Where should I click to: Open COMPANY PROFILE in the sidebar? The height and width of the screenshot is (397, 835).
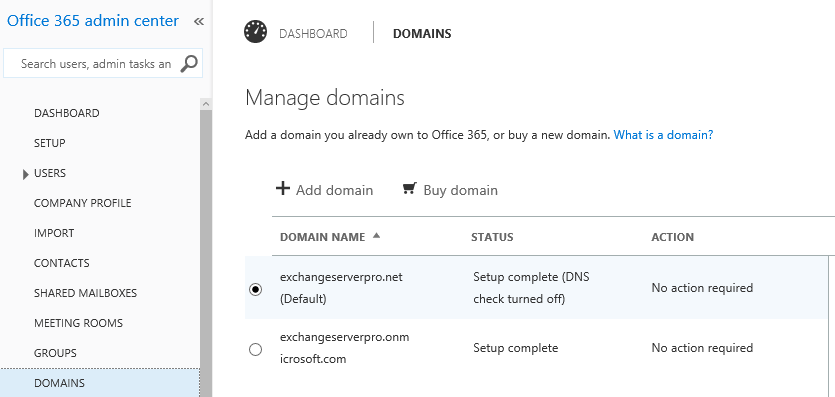pyautogui.click(x=83, y=203)
